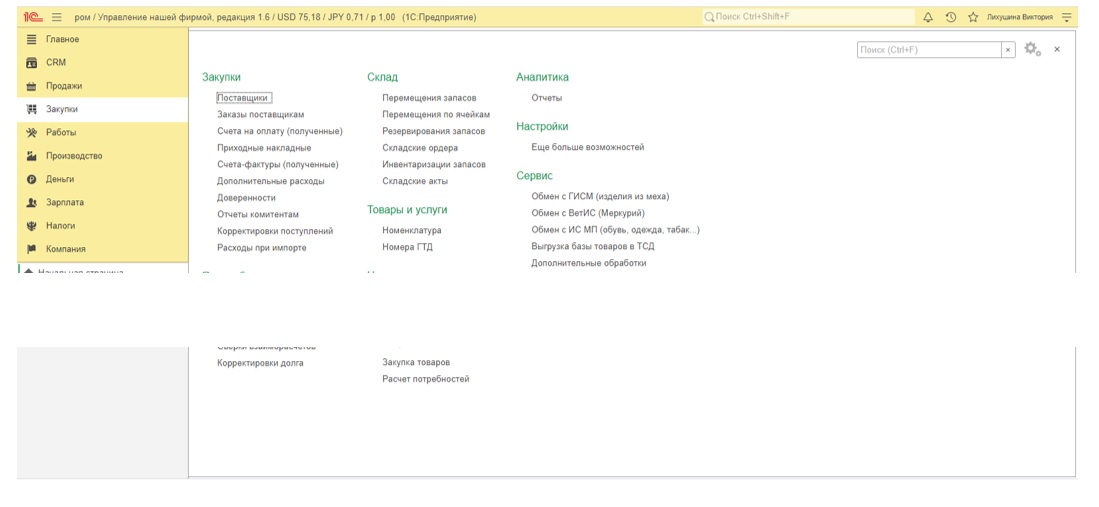Click the 1C logo icon
The width and height of the screenshot is (1099, 507).
pos(33,17)
